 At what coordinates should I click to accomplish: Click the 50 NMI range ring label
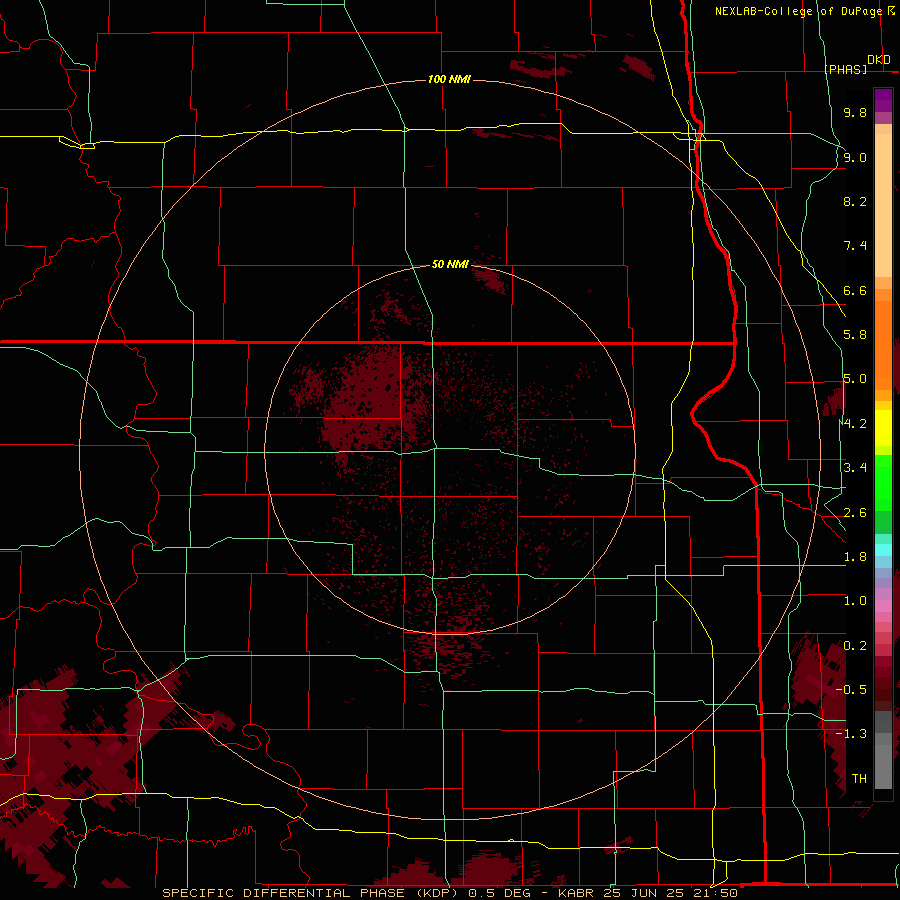[450, 264]
